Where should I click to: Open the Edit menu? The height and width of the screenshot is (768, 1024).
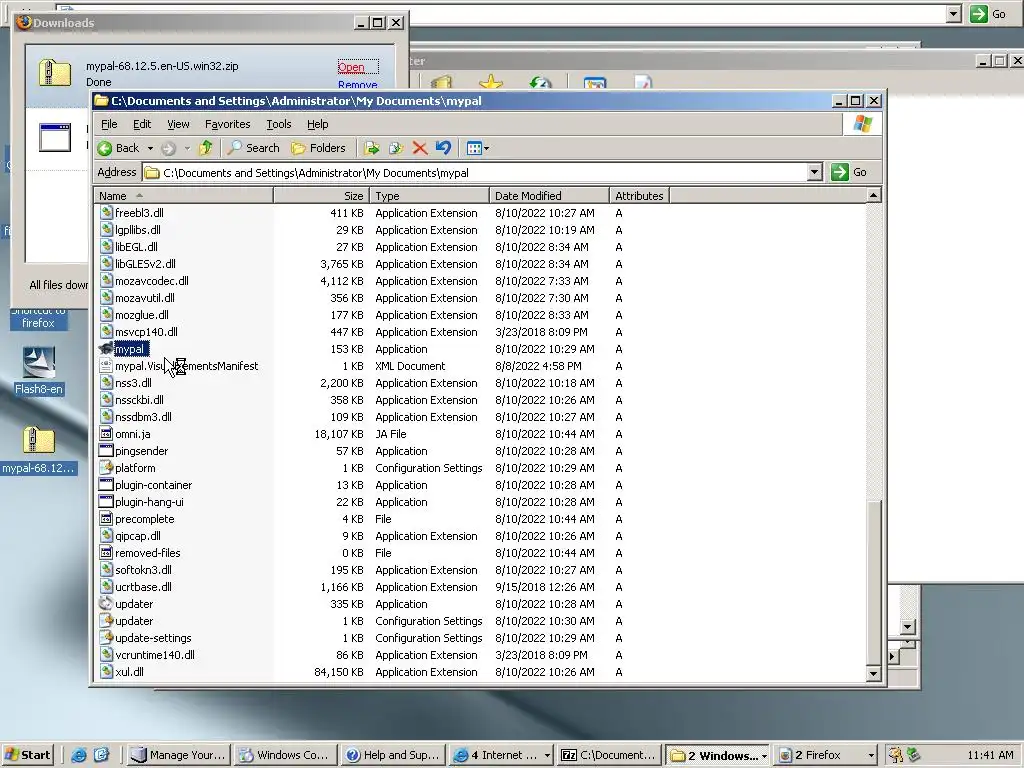(142, 124)
